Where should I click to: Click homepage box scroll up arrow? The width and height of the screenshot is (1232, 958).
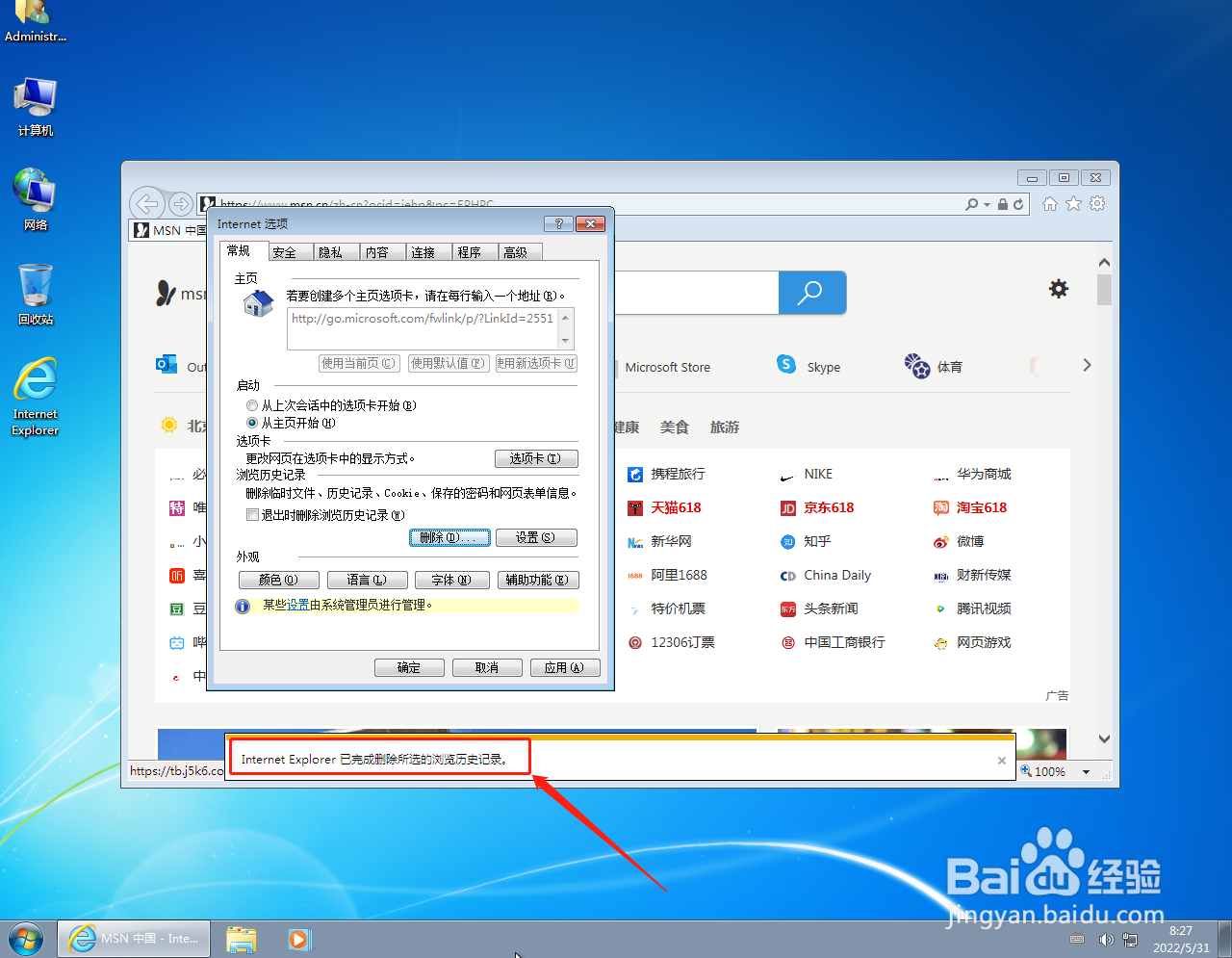[x=565, y=318]
